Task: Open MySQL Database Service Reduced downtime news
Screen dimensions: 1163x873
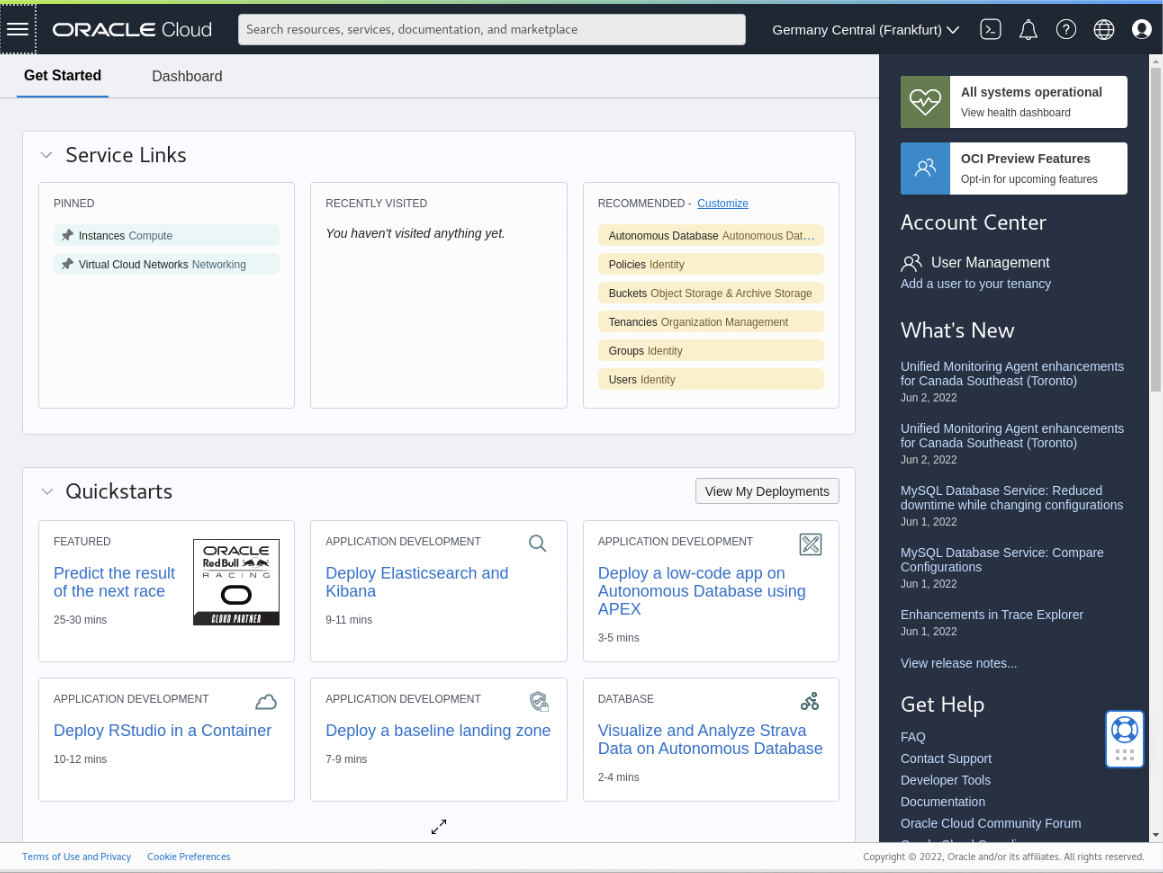Action: click(x=1012, y=498)
